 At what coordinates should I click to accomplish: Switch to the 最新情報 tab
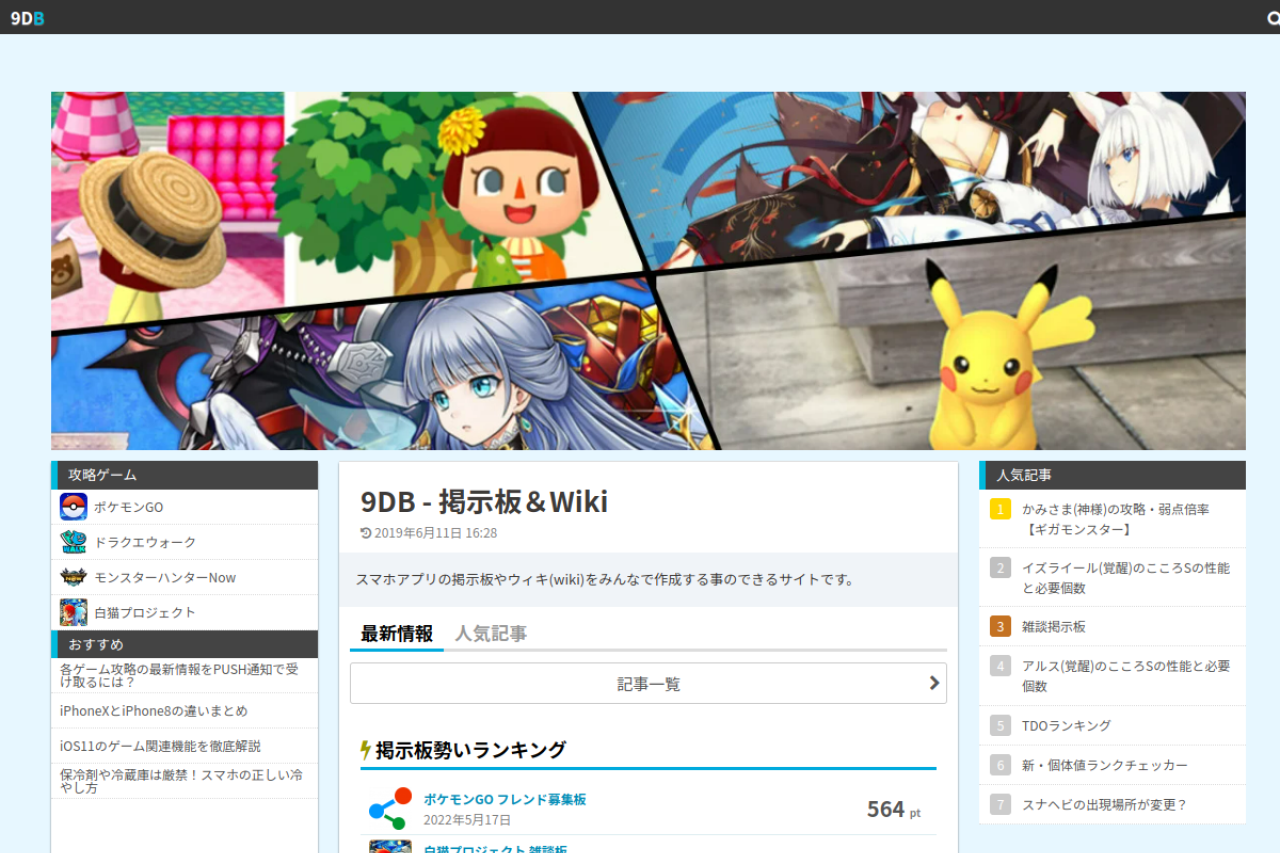[x=397, y=634]
